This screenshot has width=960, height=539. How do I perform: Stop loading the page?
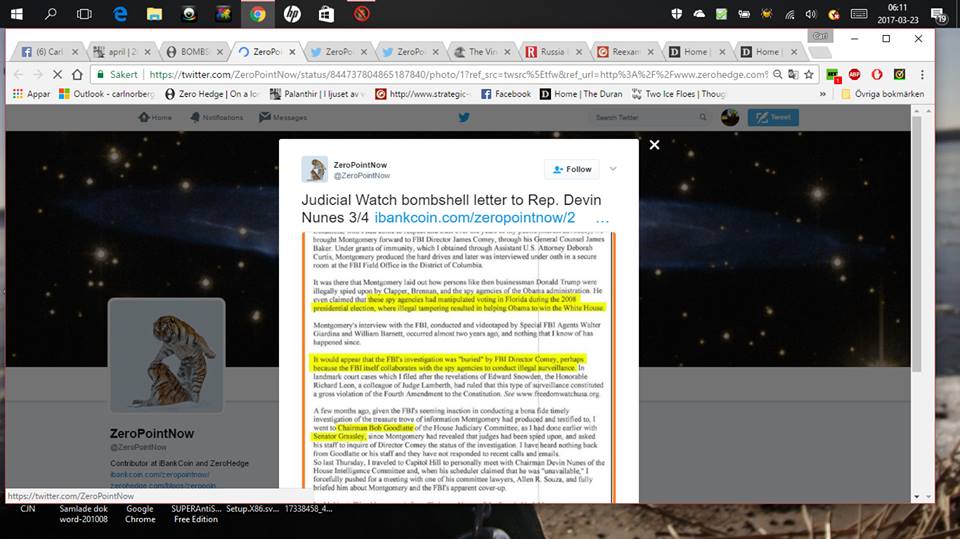pyautogui.click(x=58, y=75)
